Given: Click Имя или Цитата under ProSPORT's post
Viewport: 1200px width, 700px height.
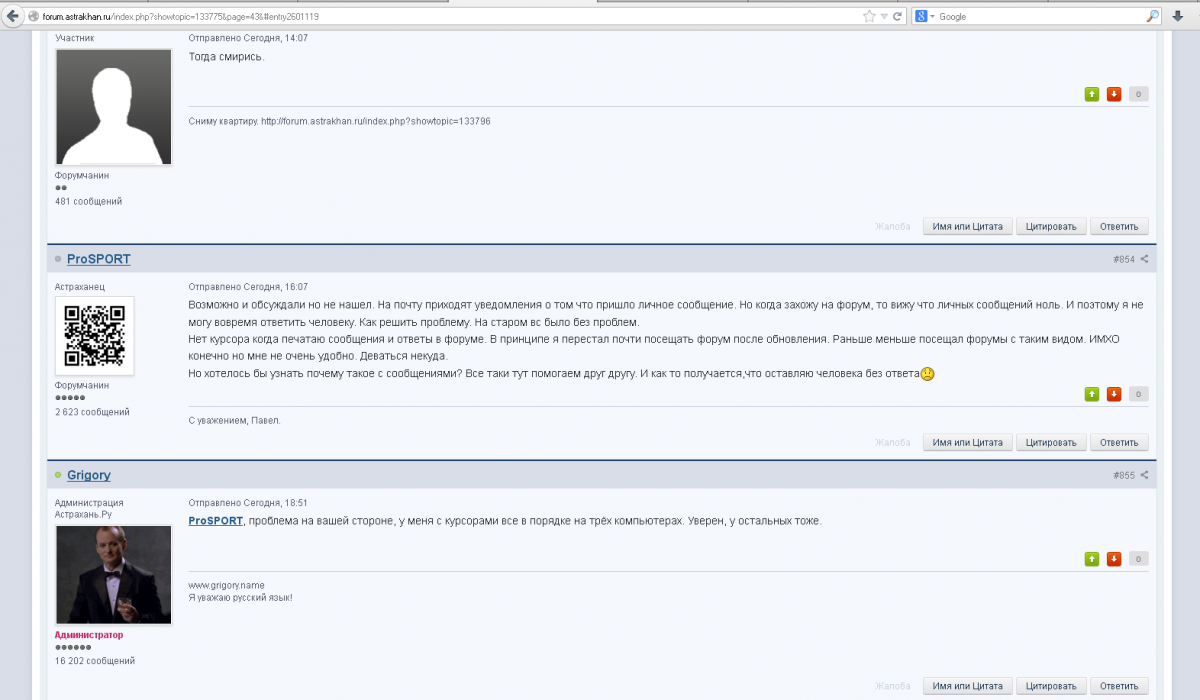Looking at the screenshot, I should 967,442.
